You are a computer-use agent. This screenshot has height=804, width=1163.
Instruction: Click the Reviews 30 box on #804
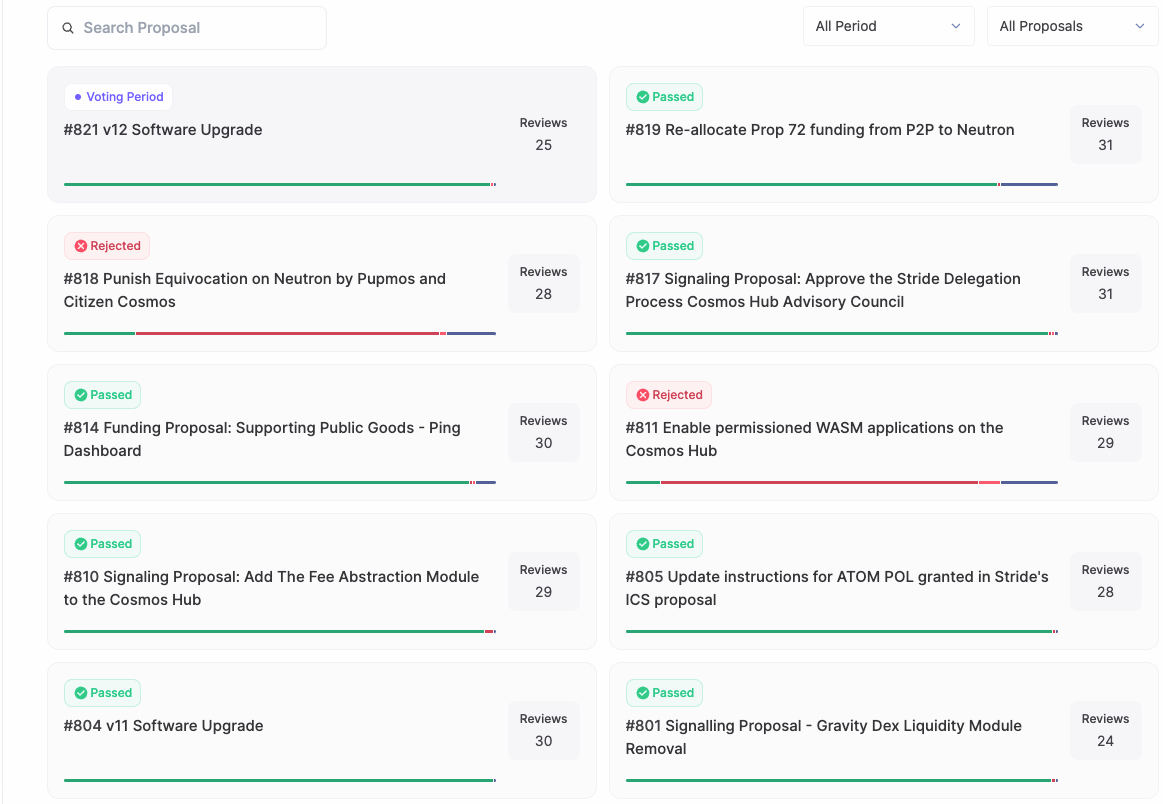point(544,731)
